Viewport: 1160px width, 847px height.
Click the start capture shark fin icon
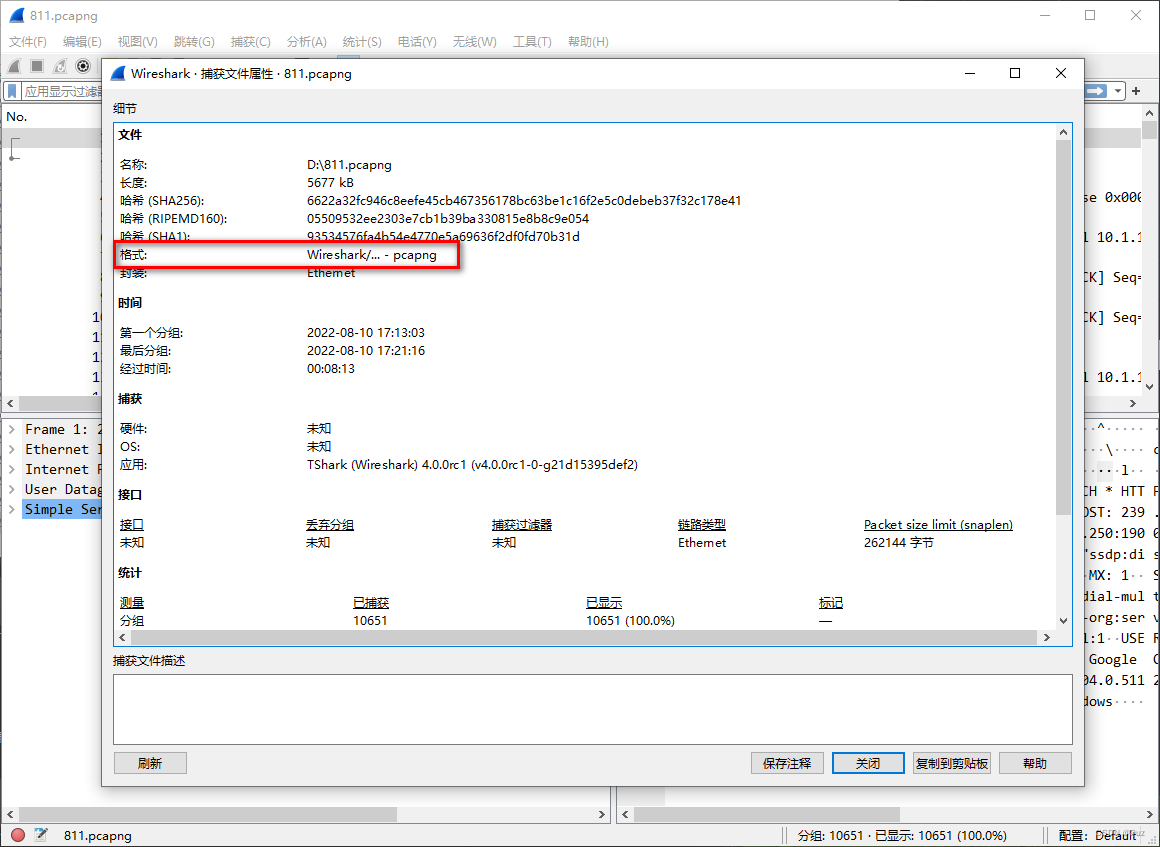pos(14,66)
